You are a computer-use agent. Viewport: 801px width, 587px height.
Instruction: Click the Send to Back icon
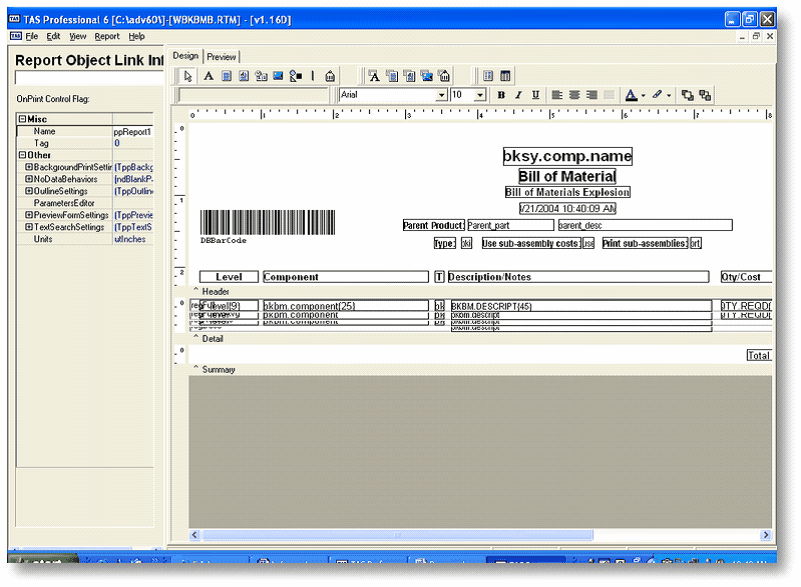click(x=705, y=95)
